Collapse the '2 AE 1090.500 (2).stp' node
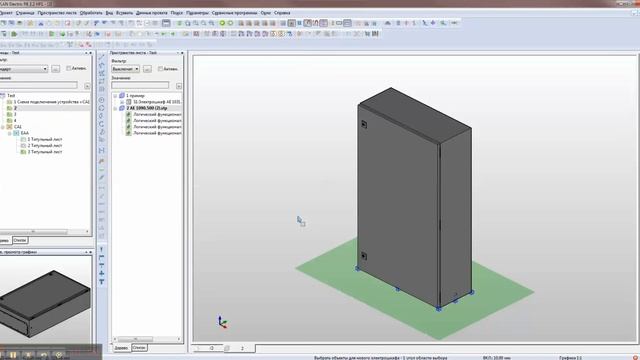640x360 pixels. (x=115, y=108)
